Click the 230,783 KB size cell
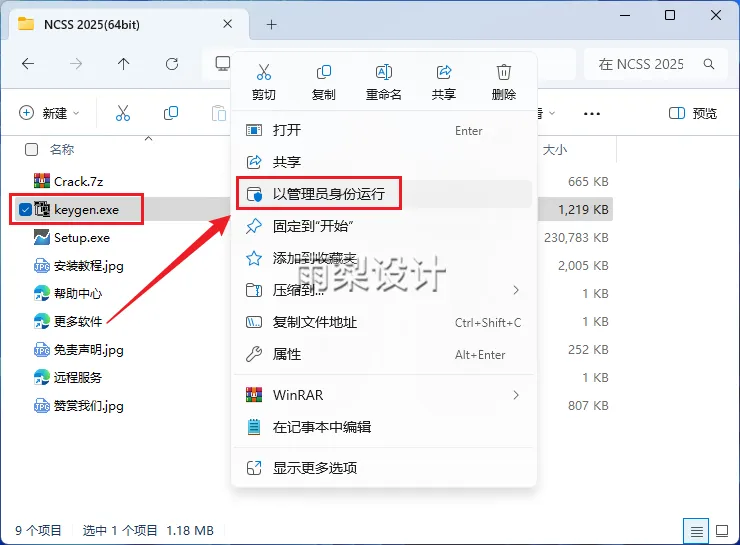Image resolution: width=740 pixels, height=545 pixels. pos(576,237)
